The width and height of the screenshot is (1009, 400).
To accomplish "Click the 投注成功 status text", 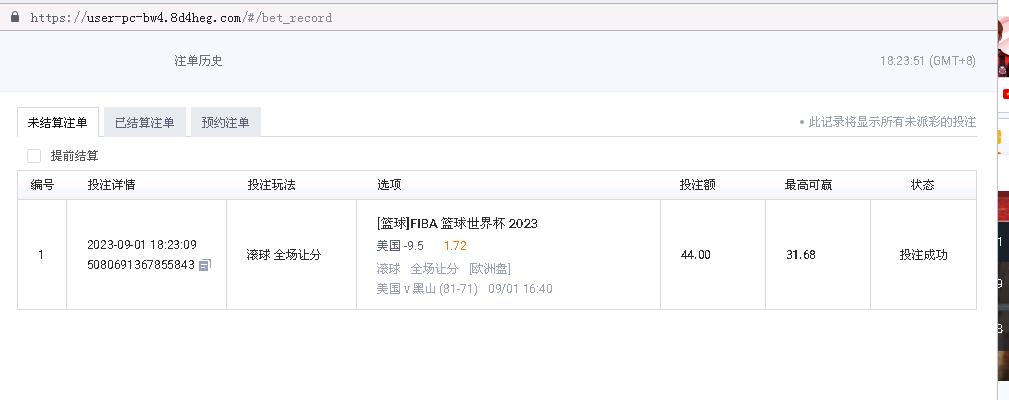I will [923, 255].
